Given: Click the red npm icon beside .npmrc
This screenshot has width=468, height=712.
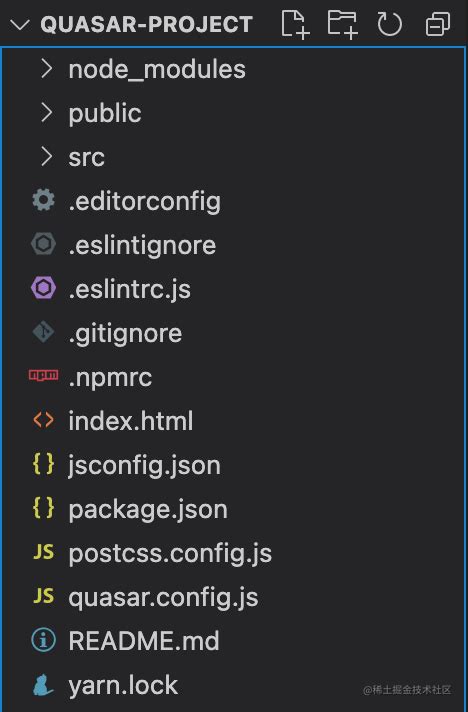Looking at the screenshot, I should pyautogui.click(x=44, y=376).
